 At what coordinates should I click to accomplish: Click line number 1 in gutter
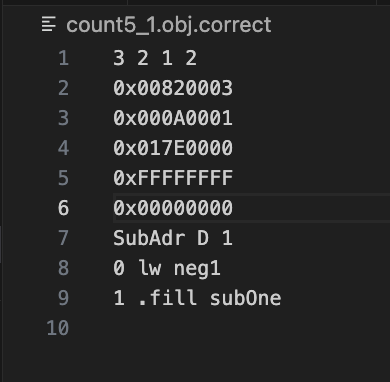click(64, 58)
